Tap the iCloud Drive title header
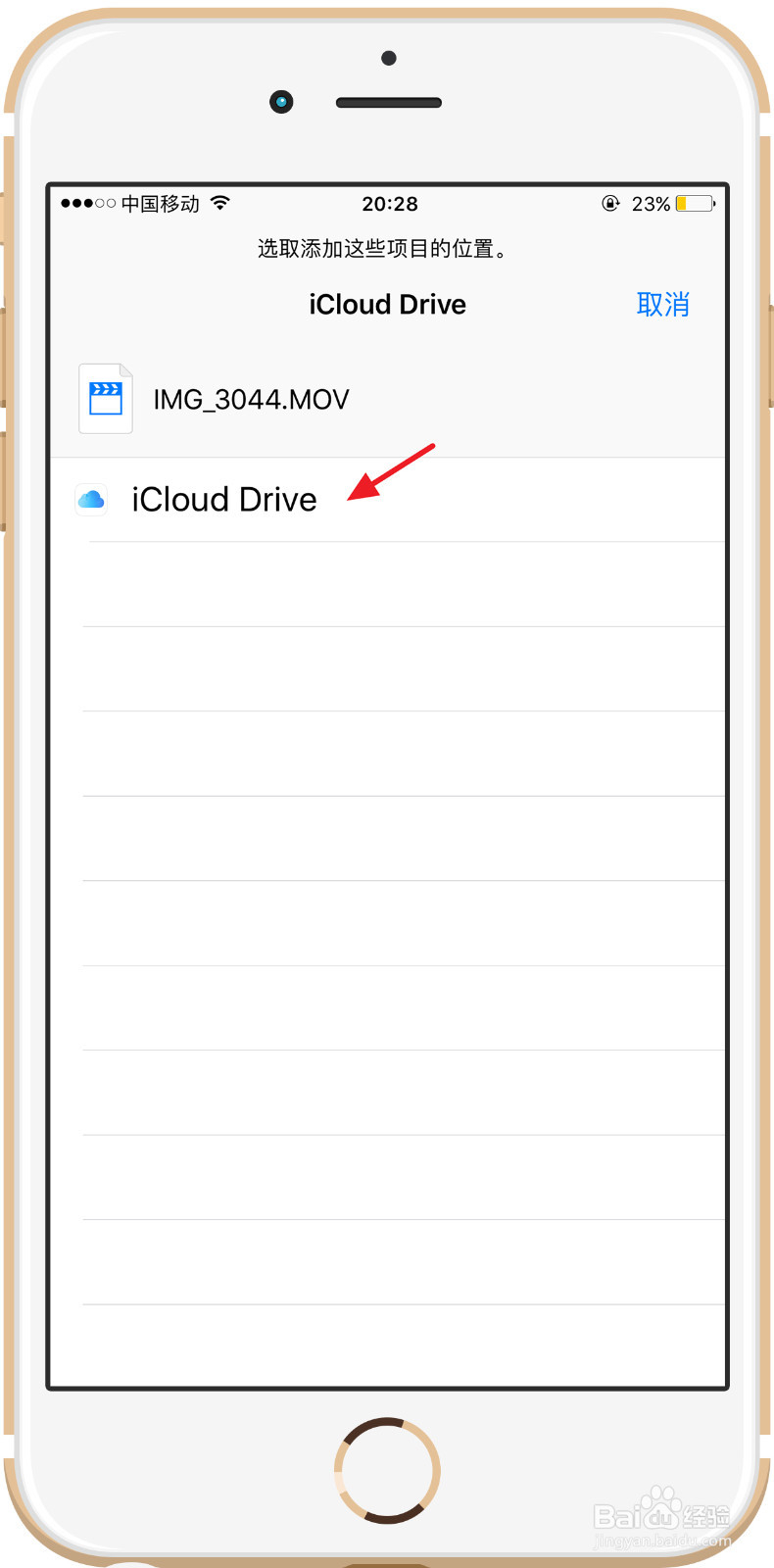 pyautogui.click(x=388, y=305)
